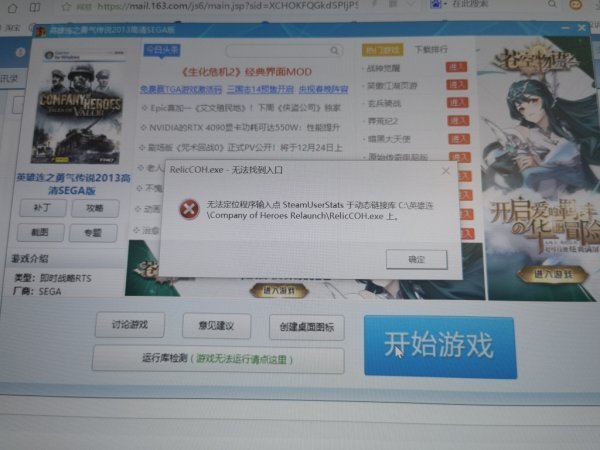This screenshot has width=600, height=450.
Task: Click 进入 button next to 葬荒纪2
Action: click(458, 121)
